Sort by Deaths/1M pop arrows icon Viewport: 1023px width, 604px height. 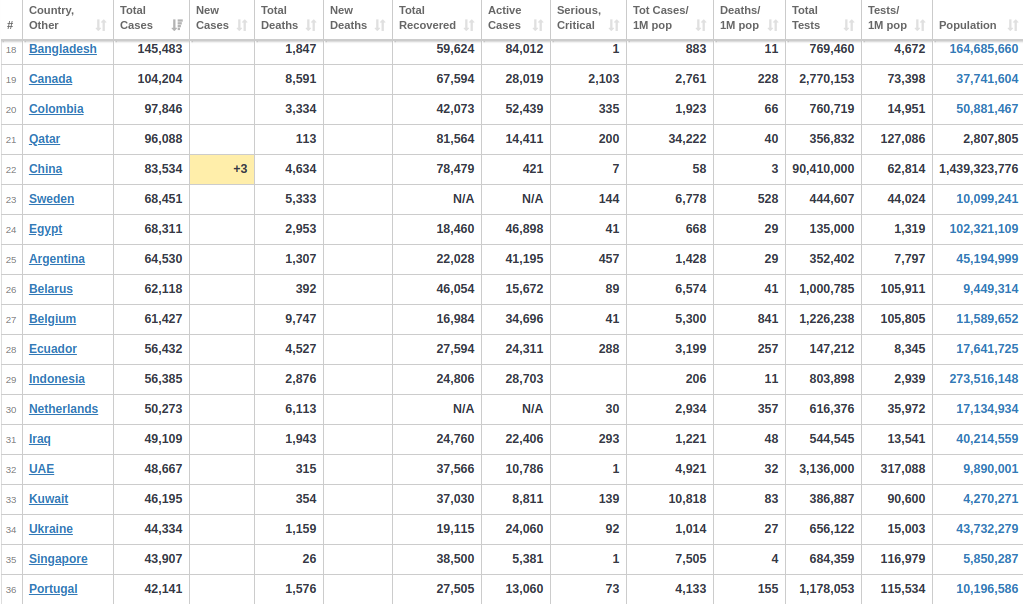pyautogui.click(x=773, y=25)
